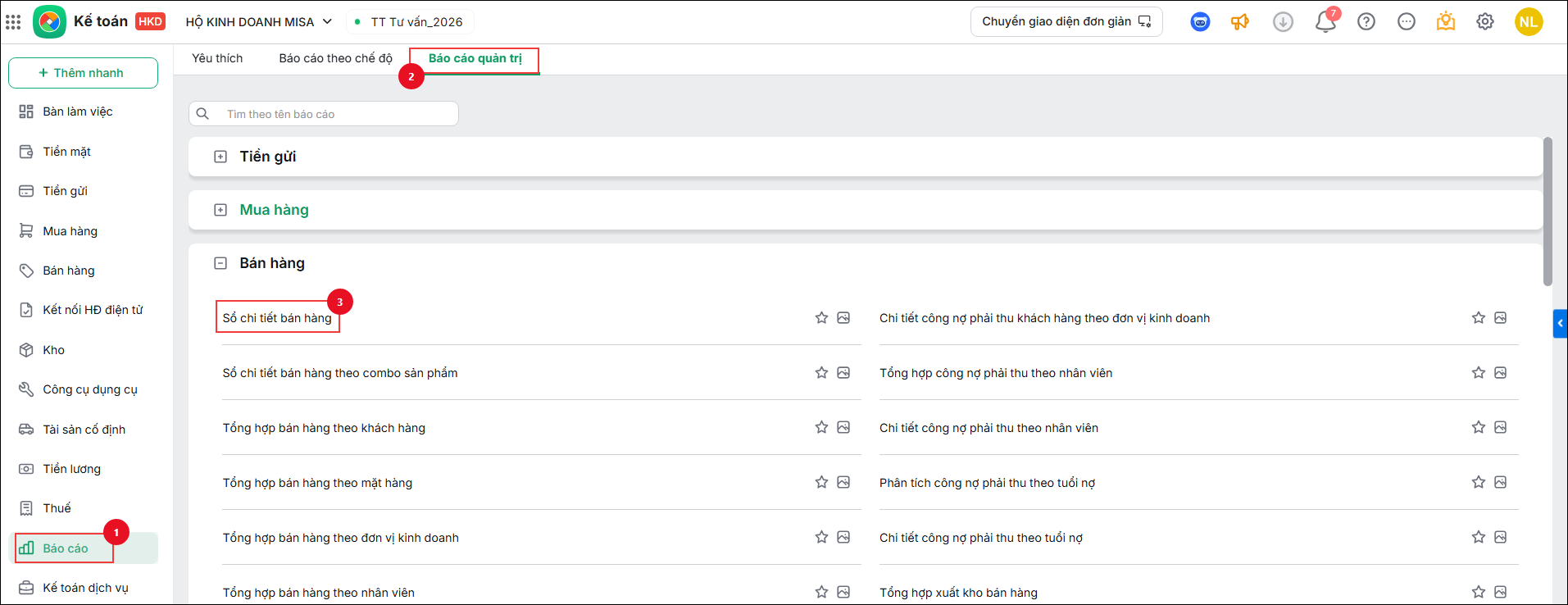Star Tổng hợp công nợ phải thu theo nhân viên
1568x605 pixels.
tap(1479, 372)
